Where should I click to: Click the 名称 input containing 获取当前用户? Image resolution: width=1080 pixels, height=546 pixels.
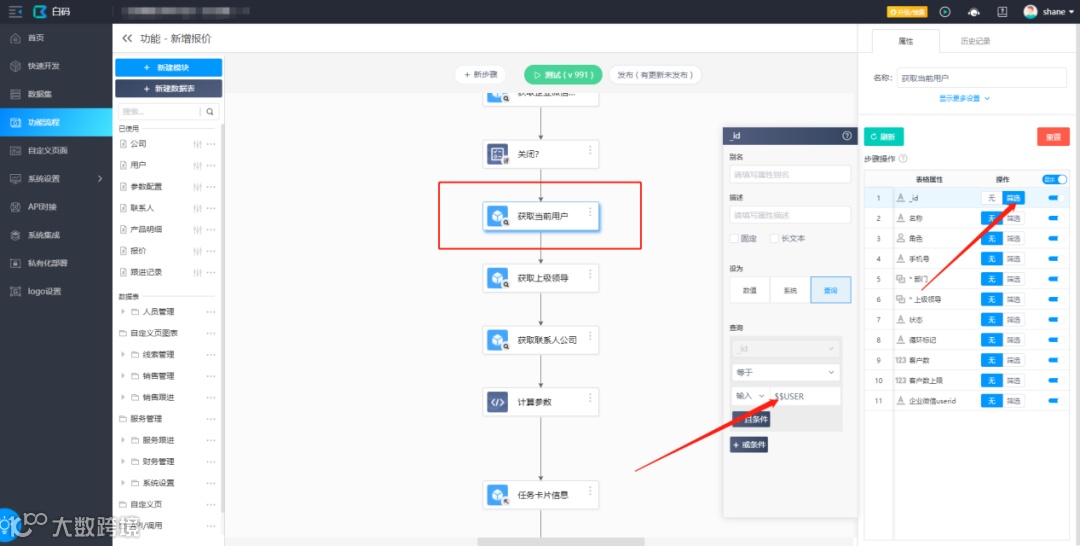click(x=982, y=78)
